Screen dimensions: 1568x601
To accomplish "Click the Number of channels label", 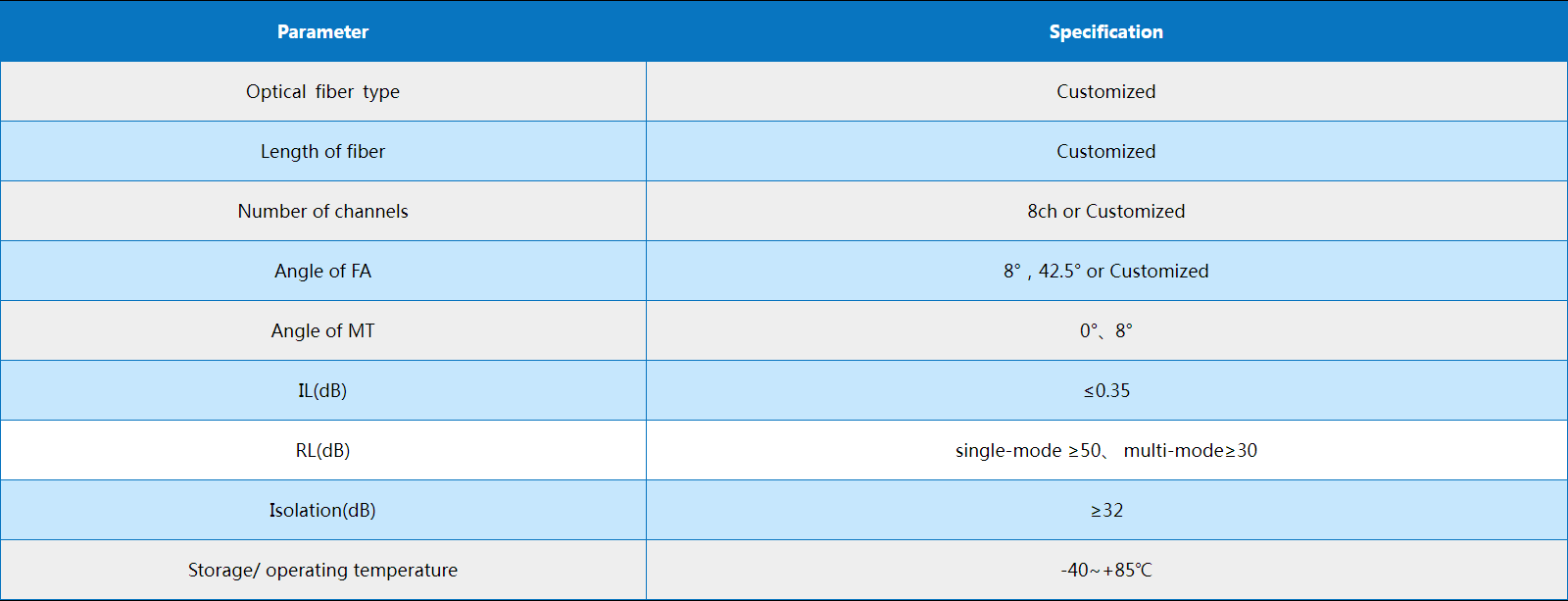I will point(322,211).
